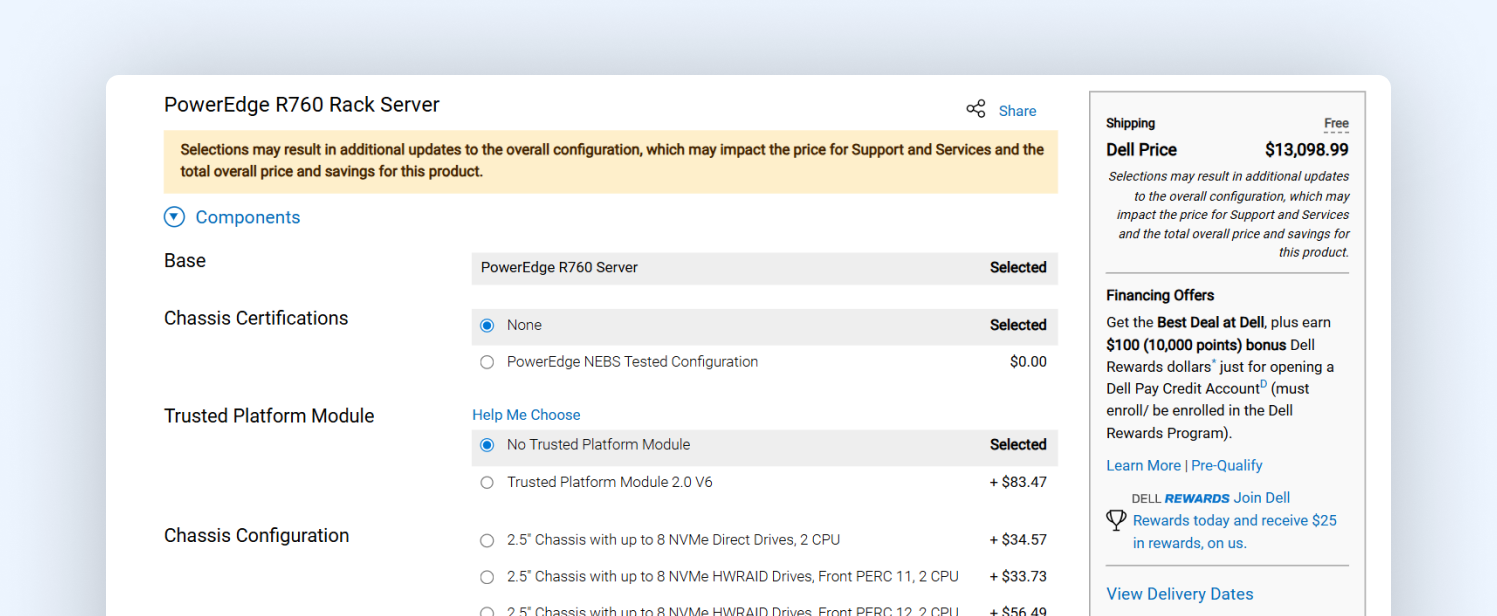
Task: Open the Learn More financing link
Action: pos(1143,465)
